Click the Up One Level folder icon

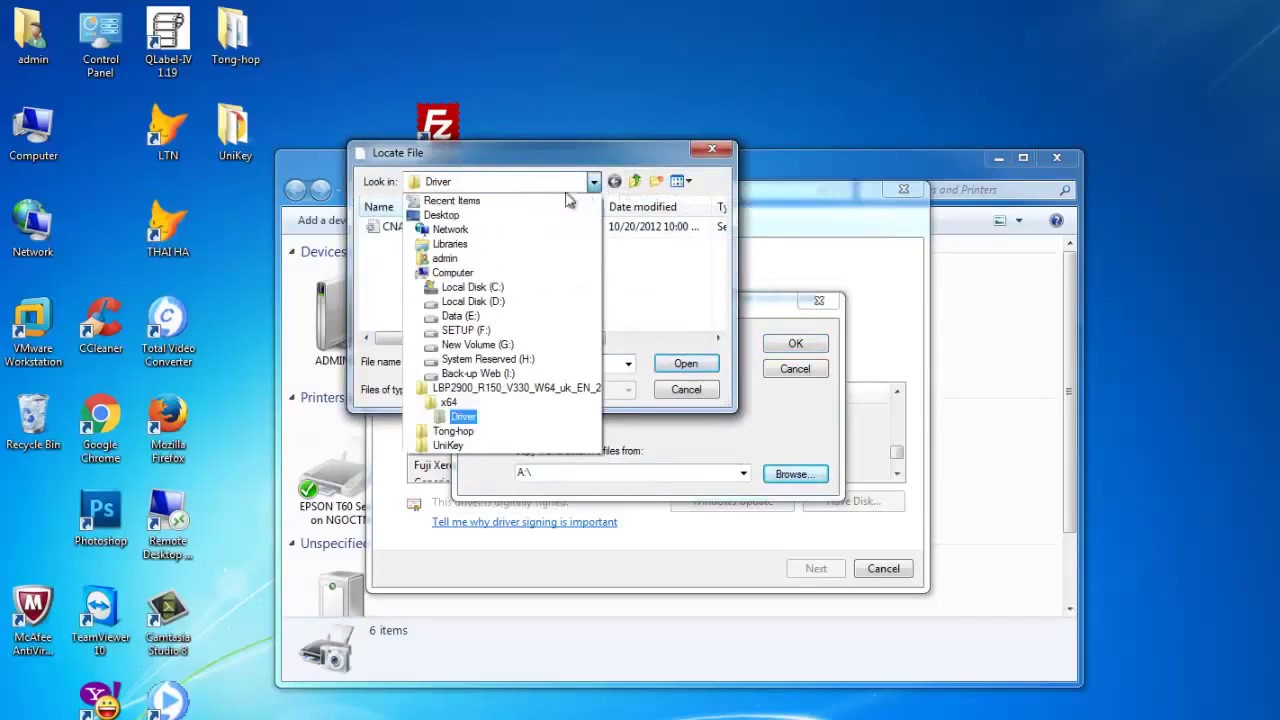(x=634, y=181)
